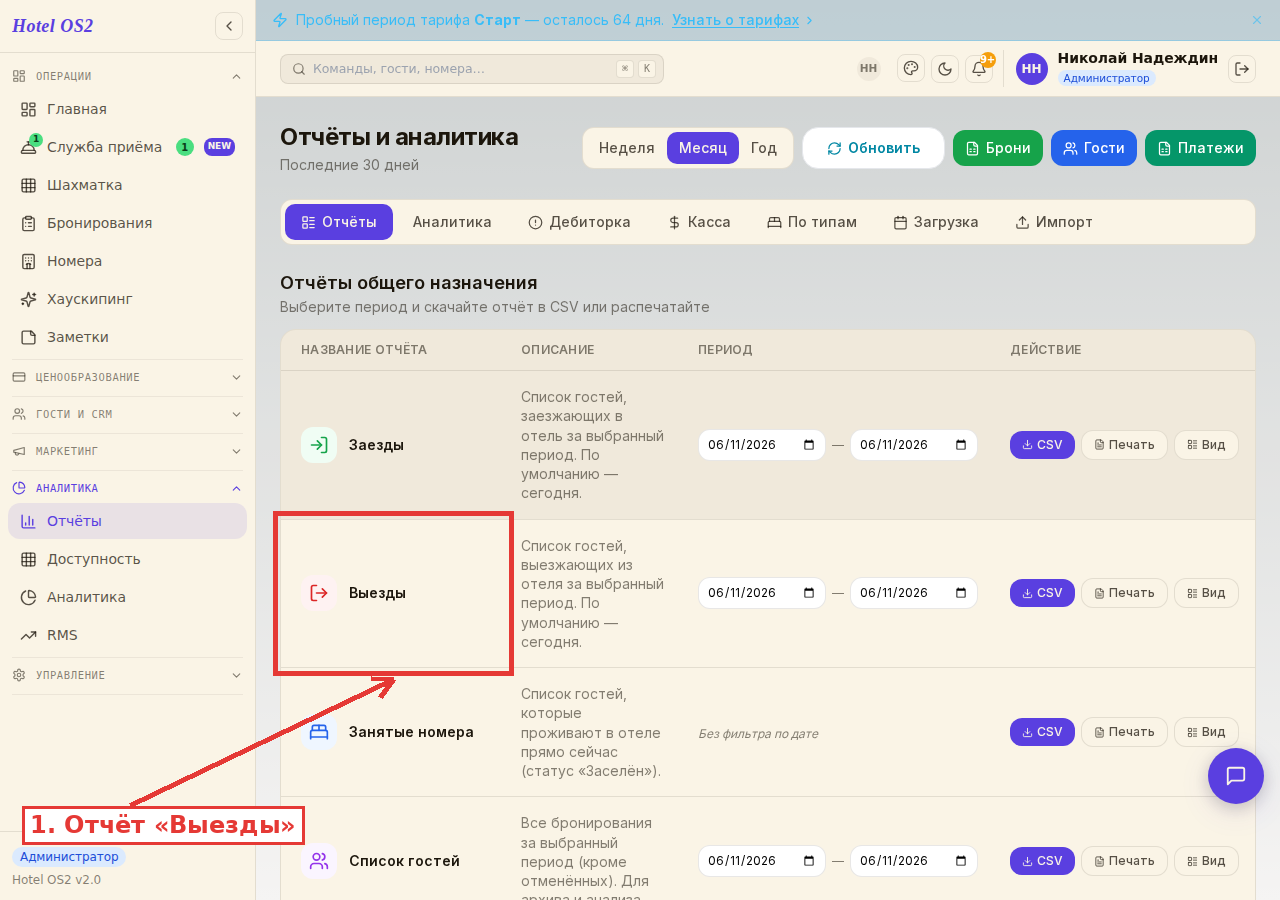Click the Обновить button

coord(873,148)
